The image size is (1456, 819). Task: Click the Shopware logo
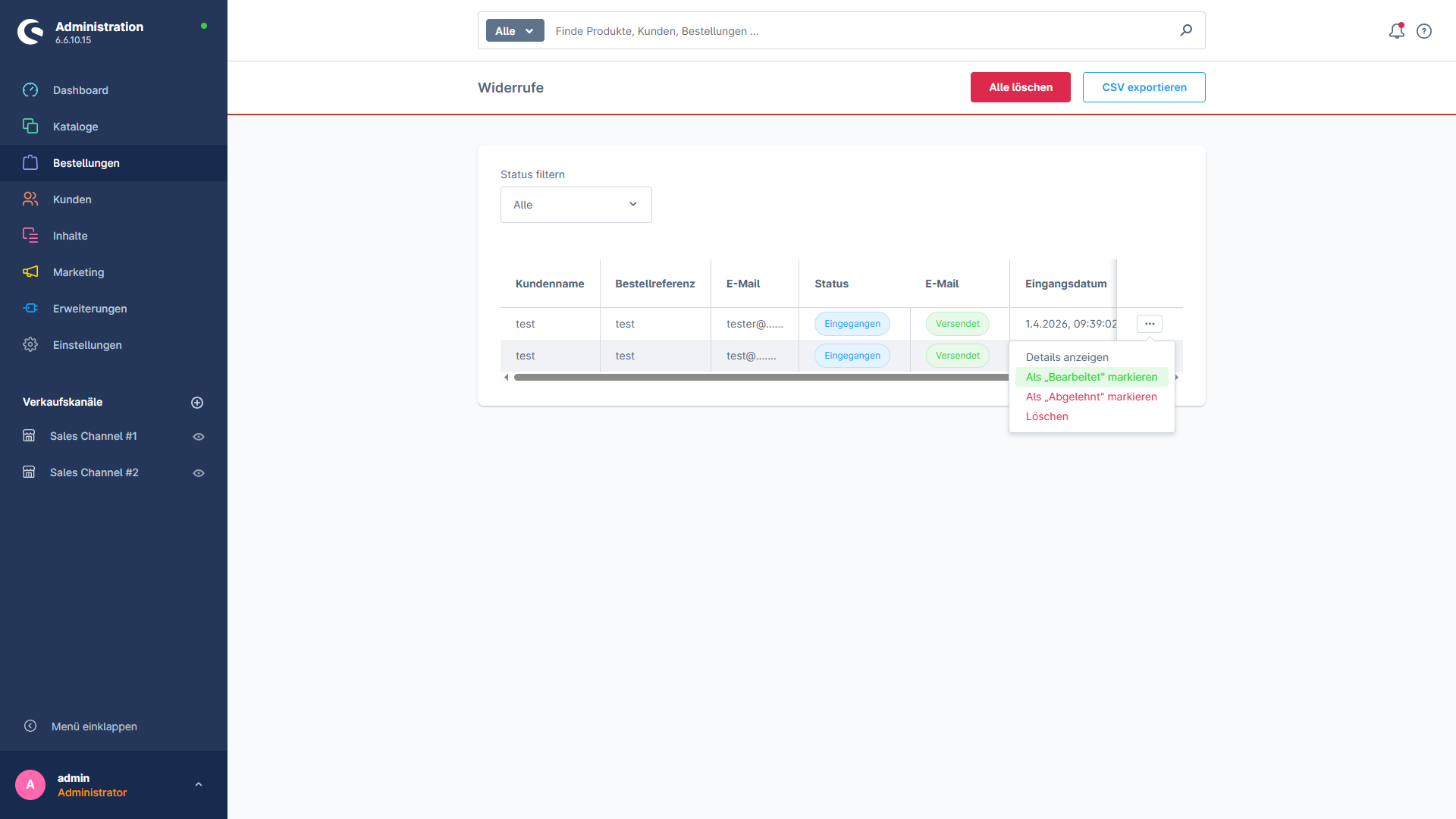30,32
